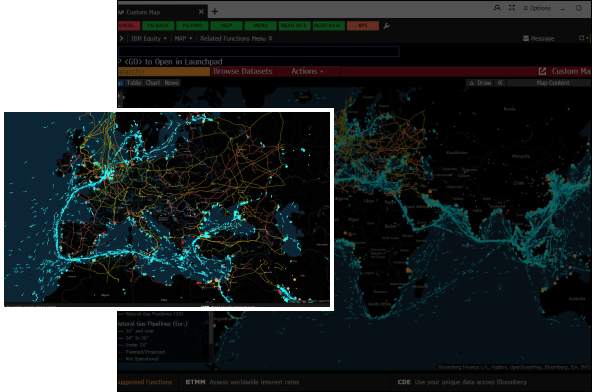
Task: Click the South Africa label on the map
Action: tap(379, 304)
